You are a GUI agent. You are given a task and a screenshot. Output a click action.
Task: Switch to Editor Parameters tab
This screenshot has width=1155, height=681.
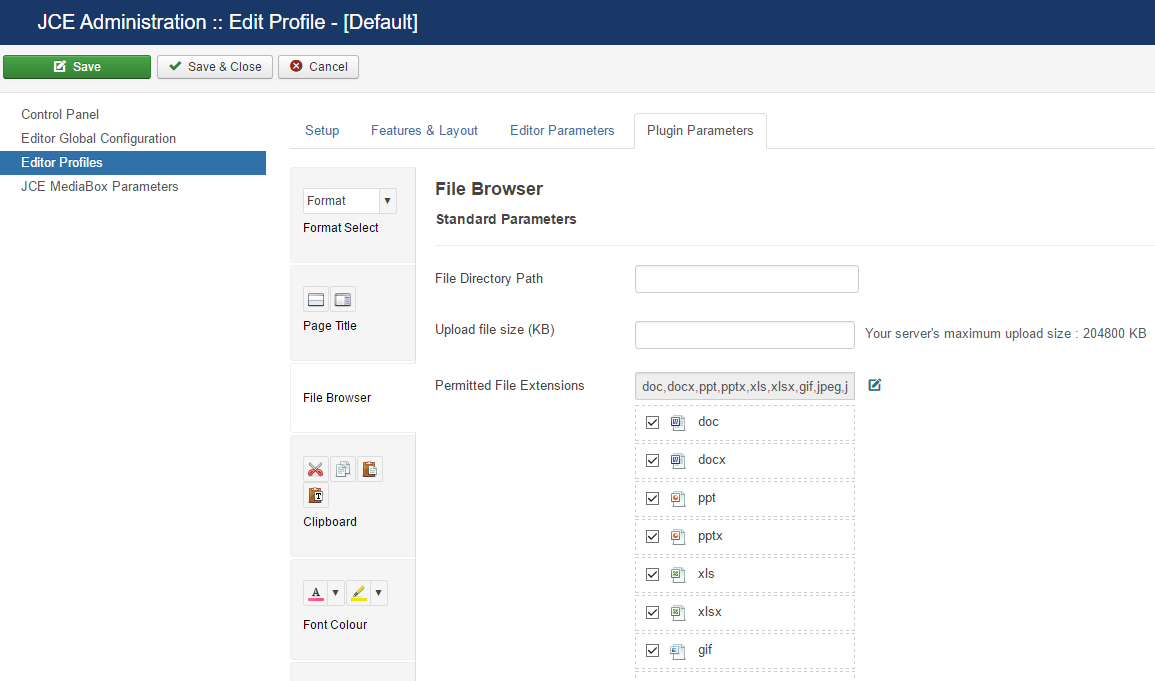point(562,130)
